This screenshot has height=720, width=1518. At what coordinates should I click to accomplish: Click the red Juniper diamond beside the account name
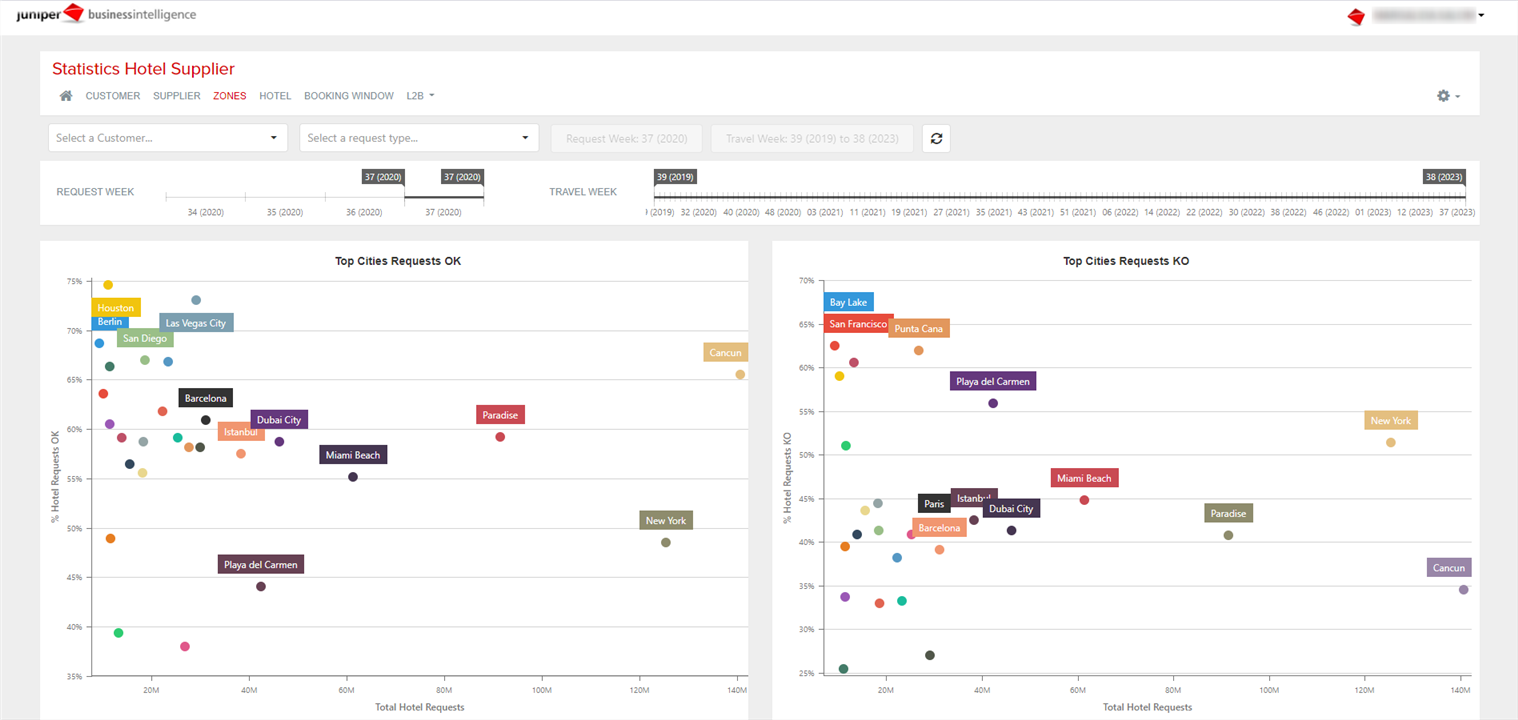pos(1356,16)
